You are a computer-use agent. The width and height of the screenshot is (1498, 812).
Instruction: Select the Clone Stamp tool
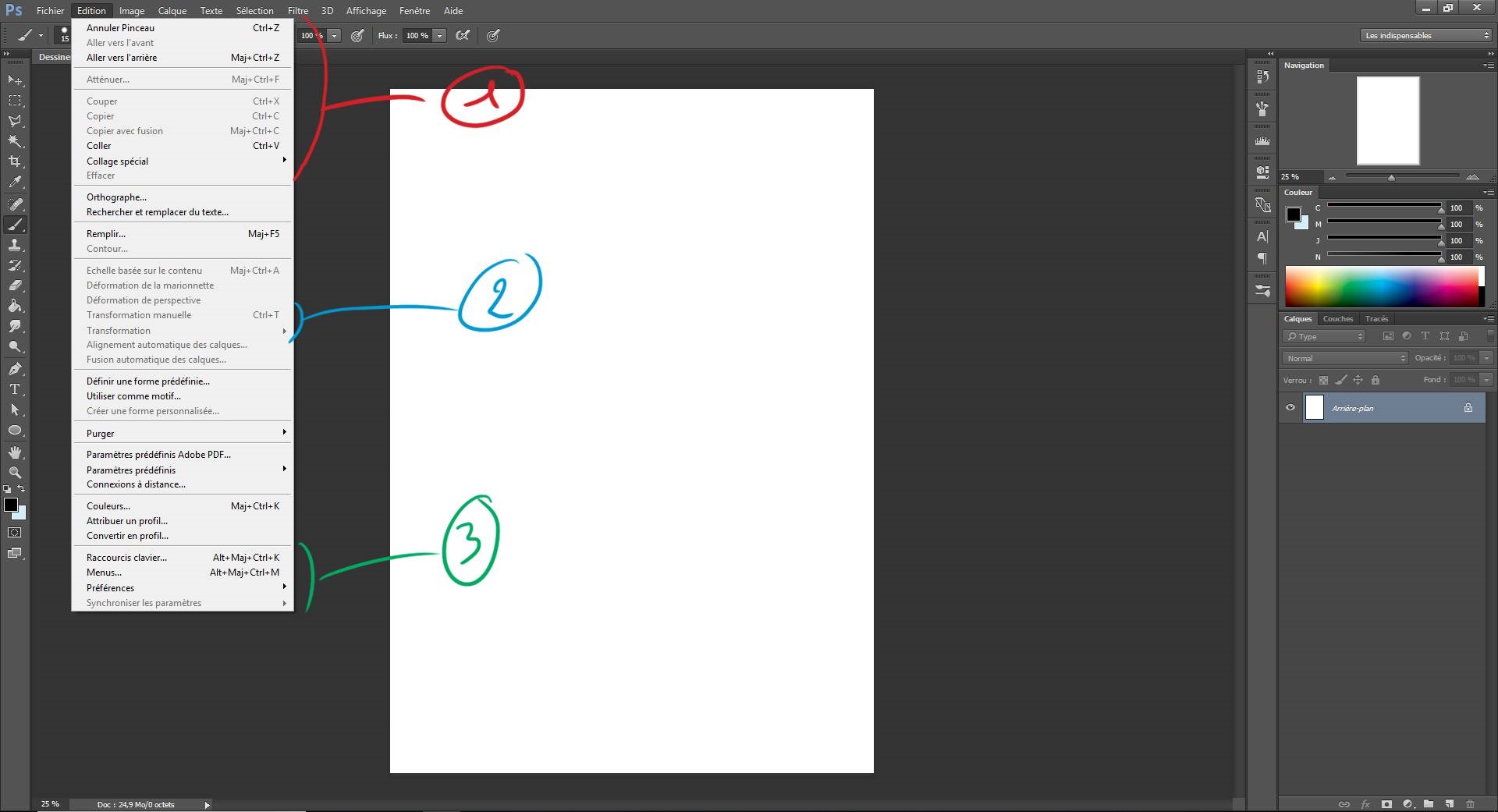click(x=14, y=246)
